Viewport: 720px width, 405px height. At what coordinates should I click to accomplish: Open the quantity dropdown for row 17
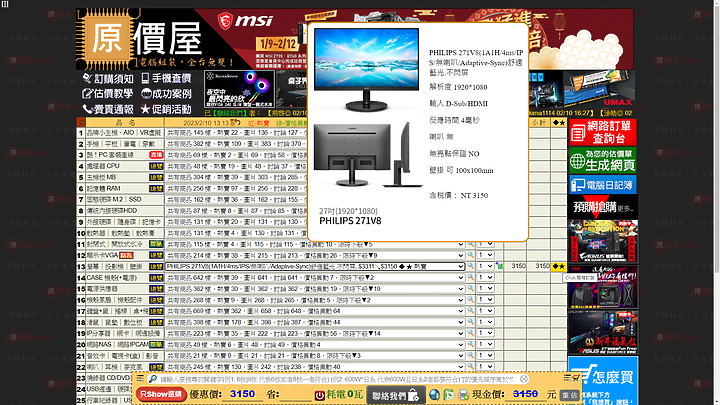(x=485, y=311)
